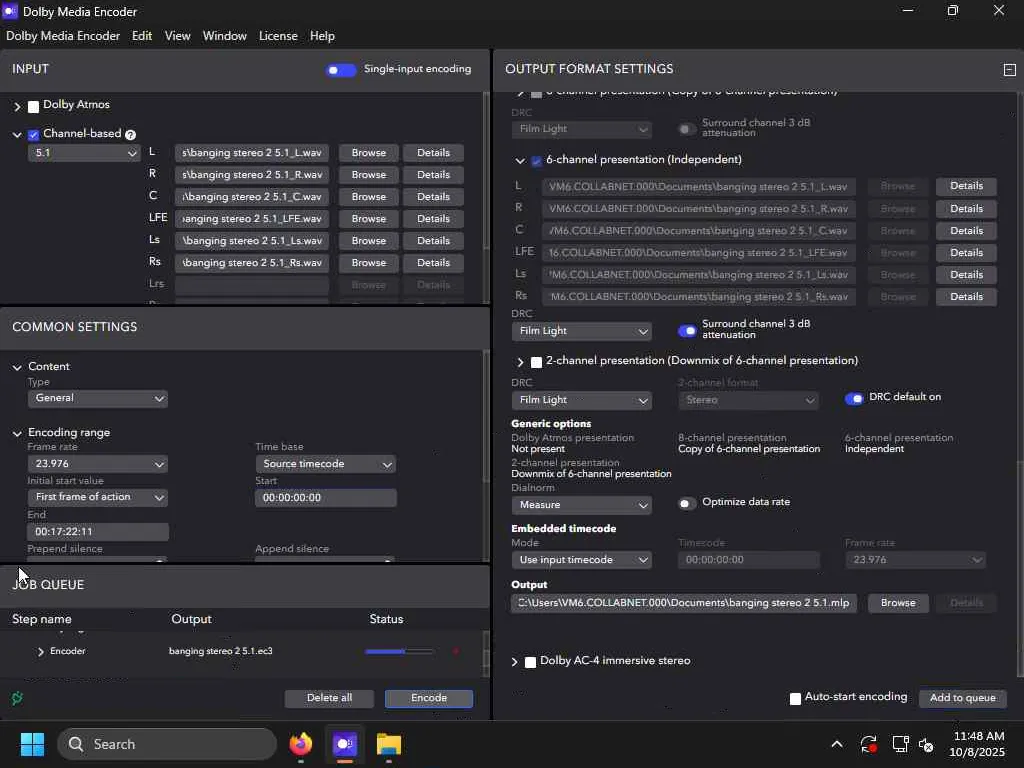Open the View menu
Image resolution: width=1024 pixels, height=768 pixels.
point(178,36)
